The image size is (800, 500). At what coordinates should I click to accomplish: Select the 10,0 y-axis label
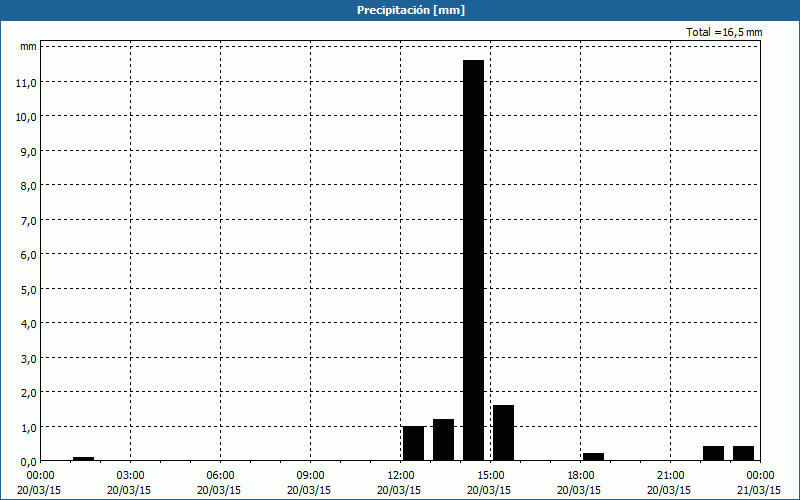tap(26, 117)
